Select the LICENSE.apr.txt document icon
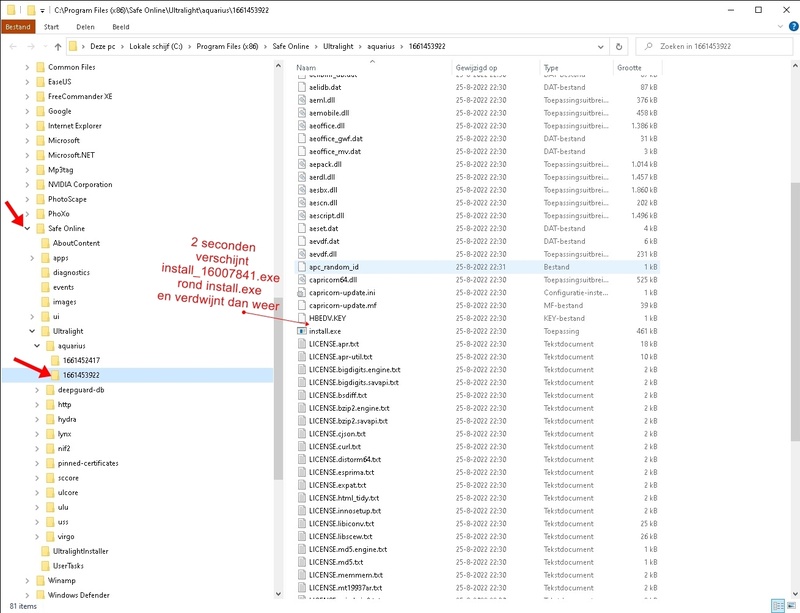The height and width of the screenshot is (613, 800). point(302,344)
